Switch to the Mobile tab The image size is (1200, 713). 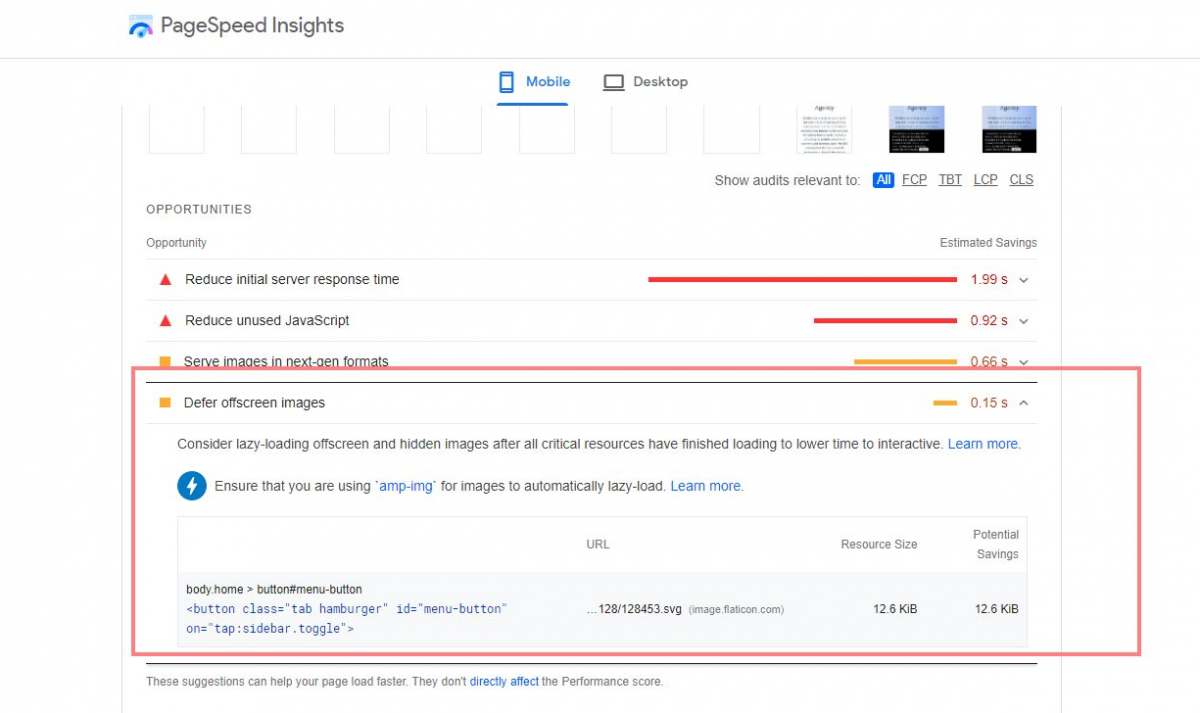click(535, 82)
